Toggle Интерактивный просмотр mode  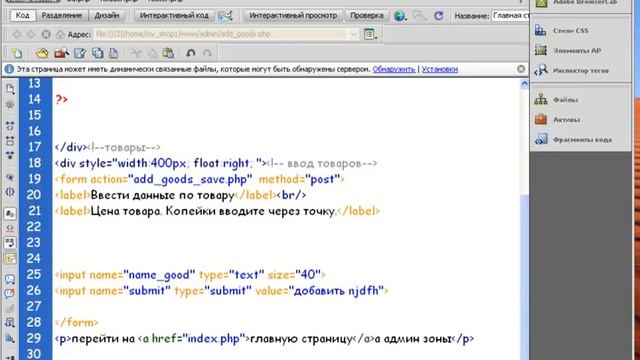(x=293, y=16)
